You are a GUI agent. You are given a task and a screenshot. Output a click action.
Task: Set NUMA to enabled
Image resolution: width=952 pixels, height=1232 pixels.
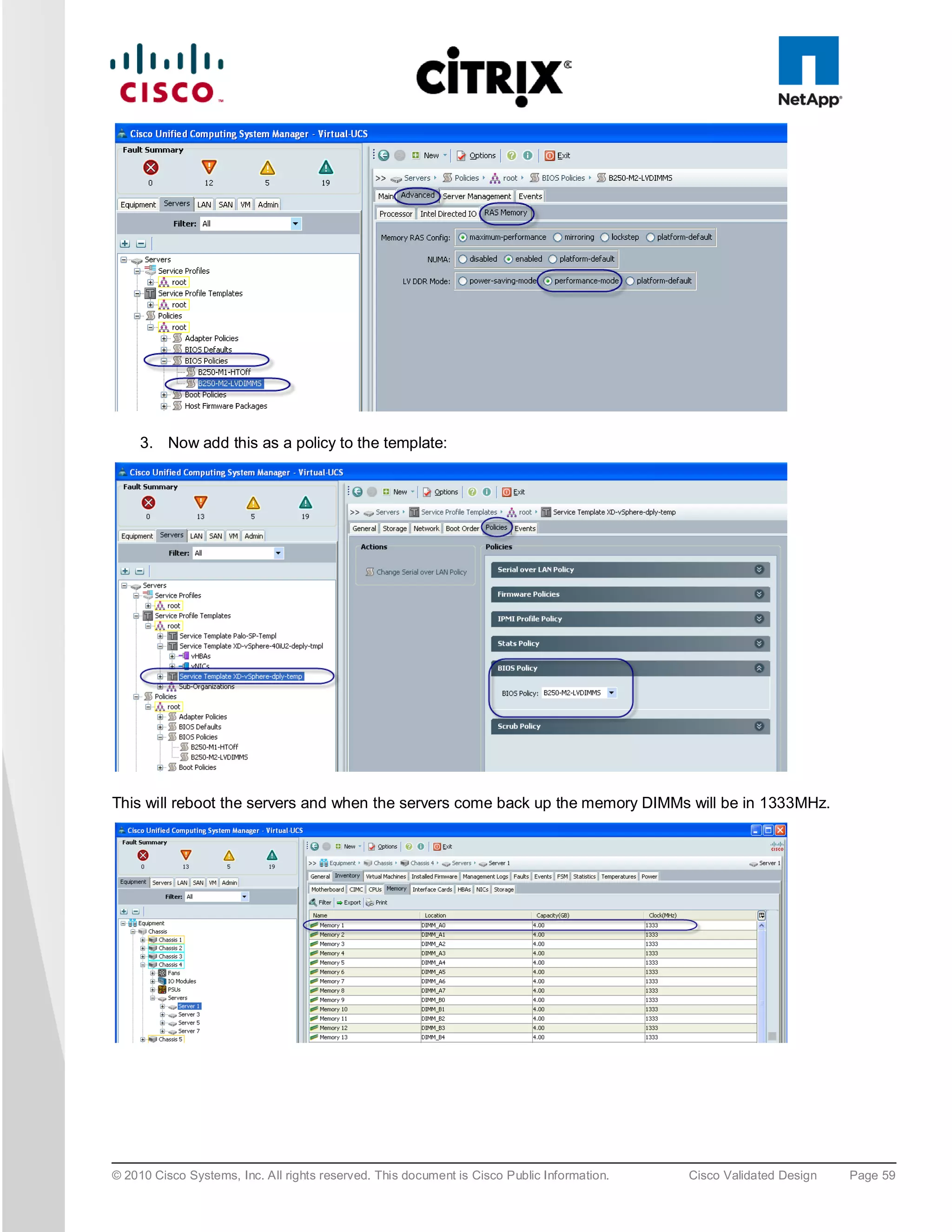point(508,259)
